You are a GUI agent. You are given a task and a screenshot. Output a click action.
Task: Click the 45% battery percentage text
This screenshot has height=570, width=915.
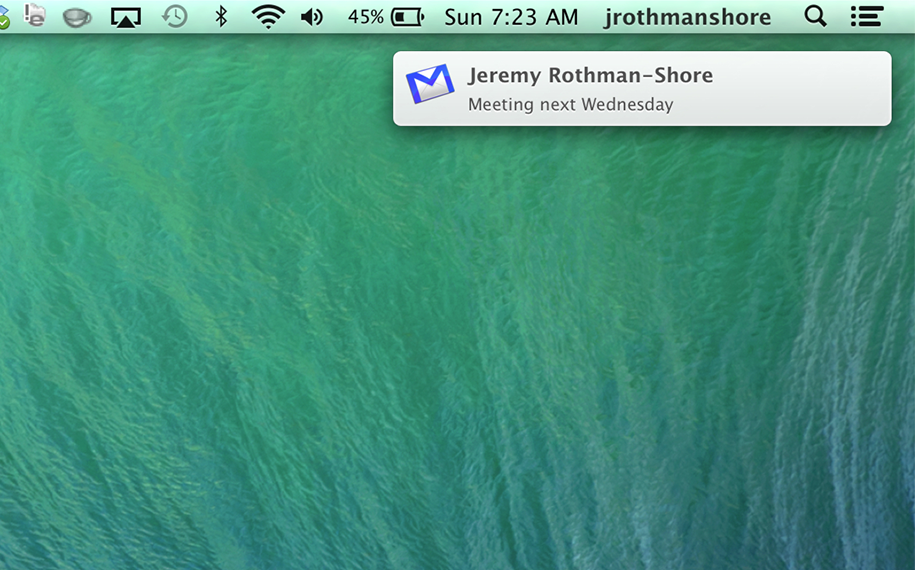365,17
